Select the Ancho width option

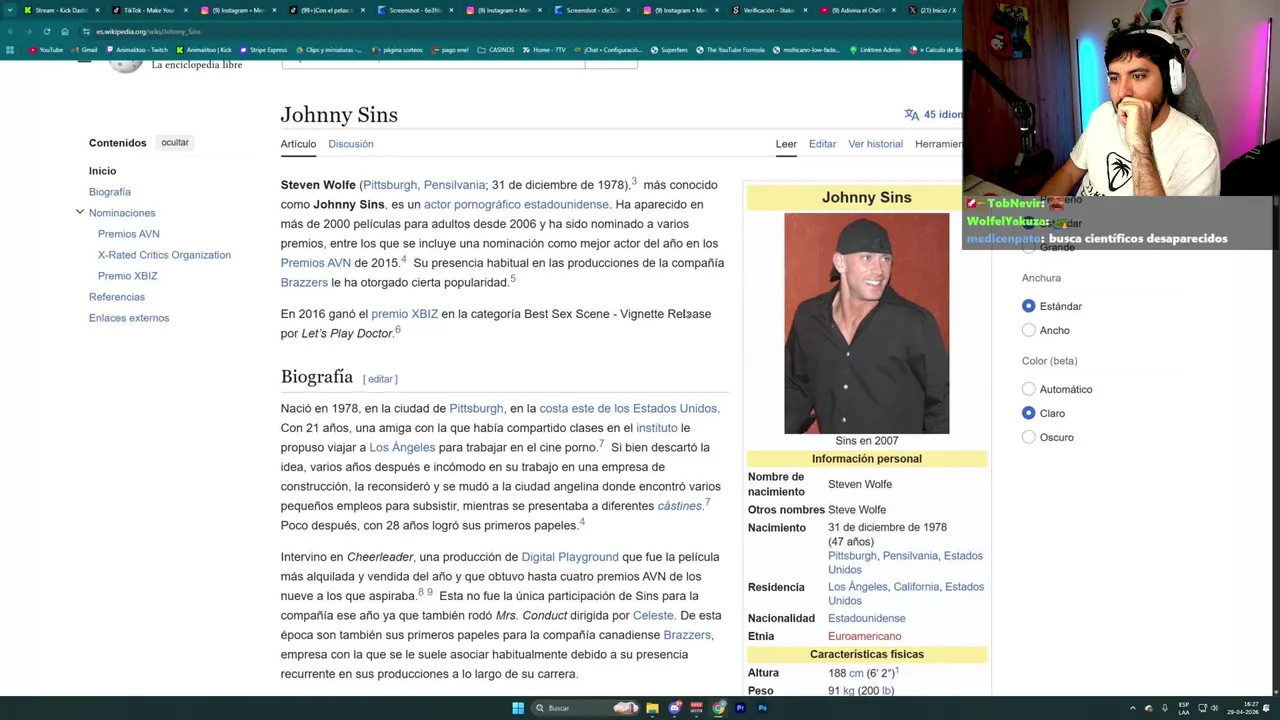pos(1029,330)
